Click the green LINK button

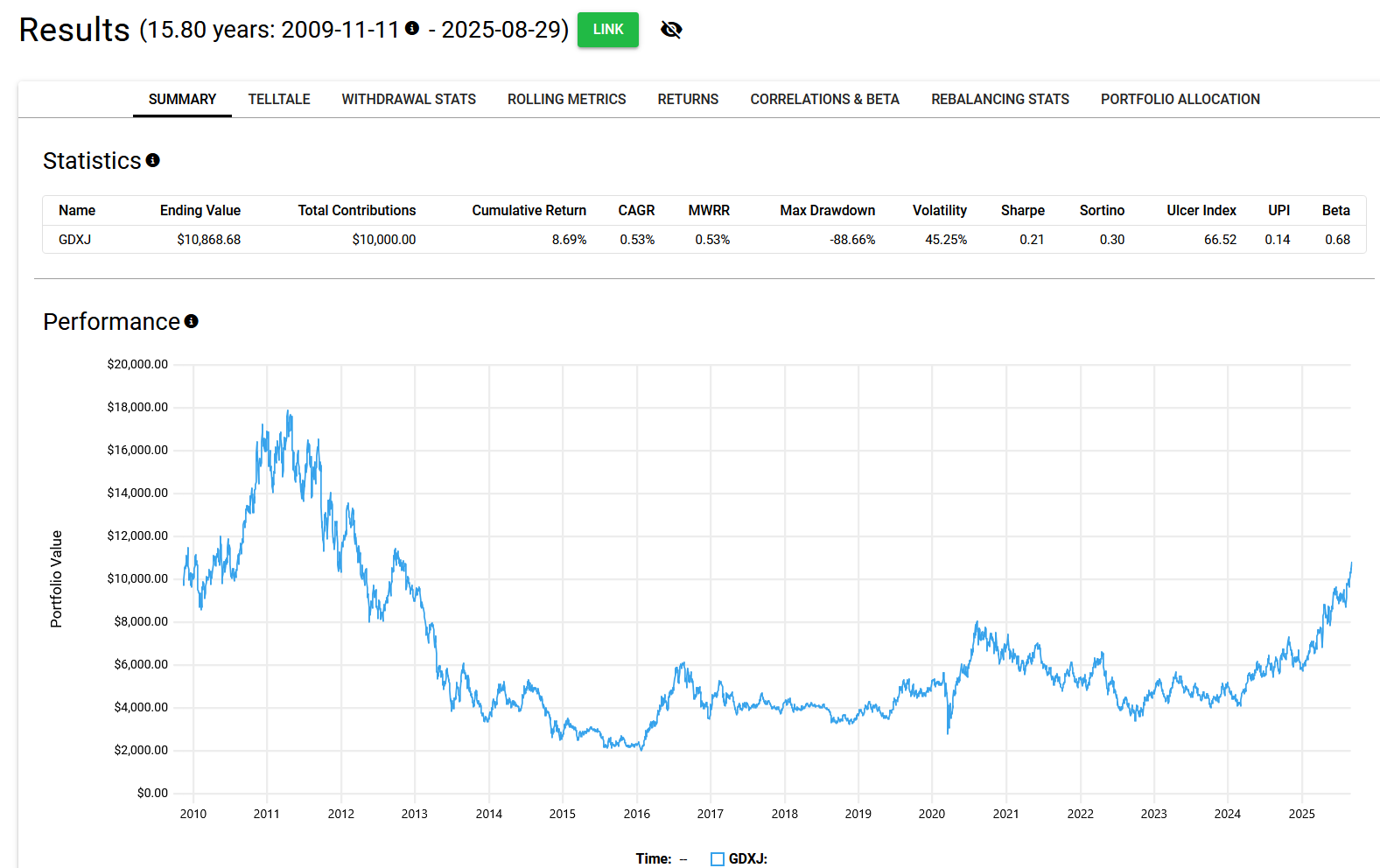point(608,30)
